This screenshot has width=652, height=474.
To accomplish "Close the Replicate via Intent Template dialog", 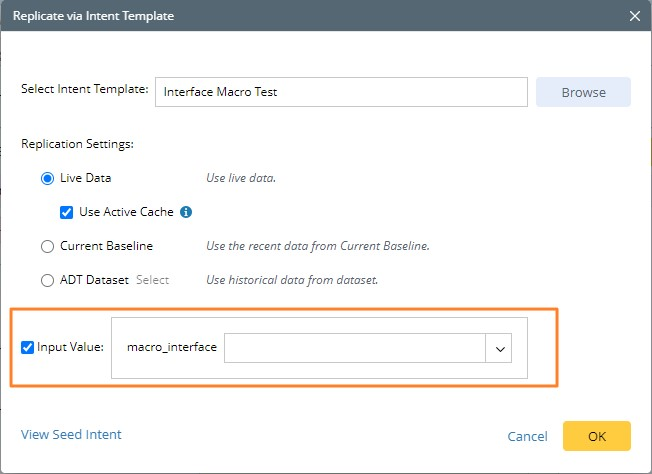I will point(634,15).
